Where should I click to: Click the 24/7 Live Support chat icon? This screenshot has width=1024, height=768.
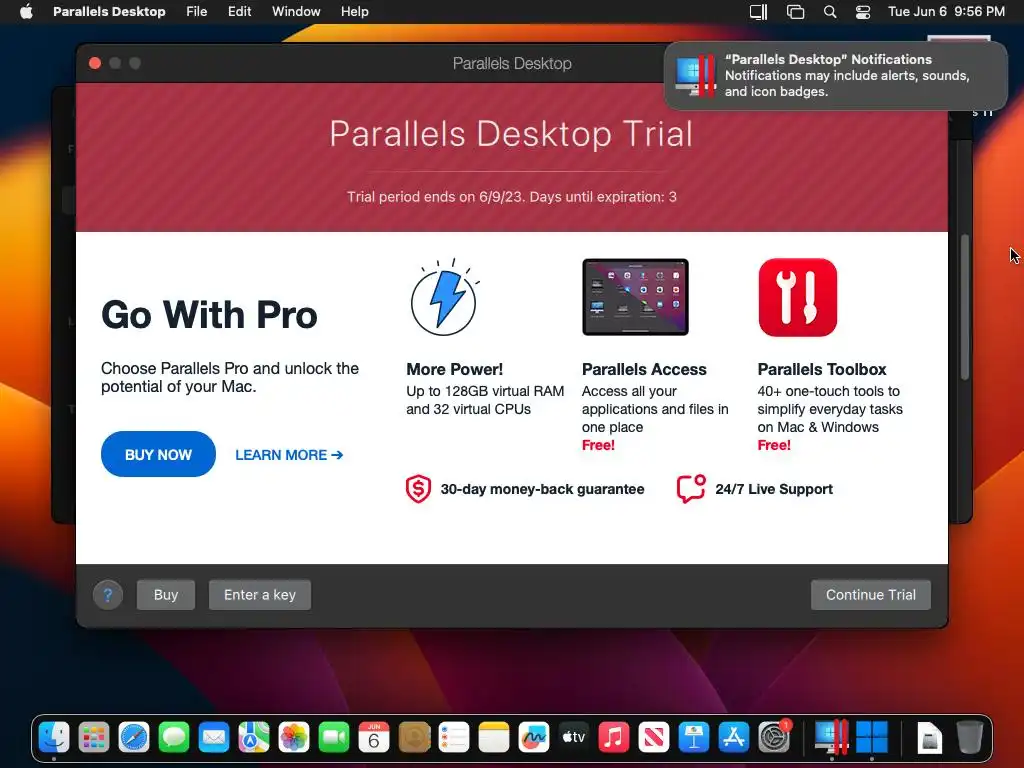tap(691, 488)
